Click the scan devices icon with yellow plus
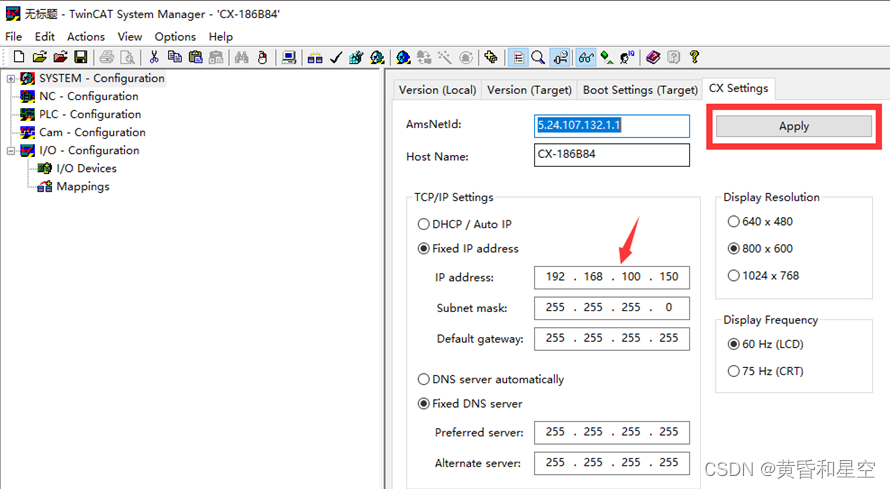This screenshot has height=489, width=890. 491,57
